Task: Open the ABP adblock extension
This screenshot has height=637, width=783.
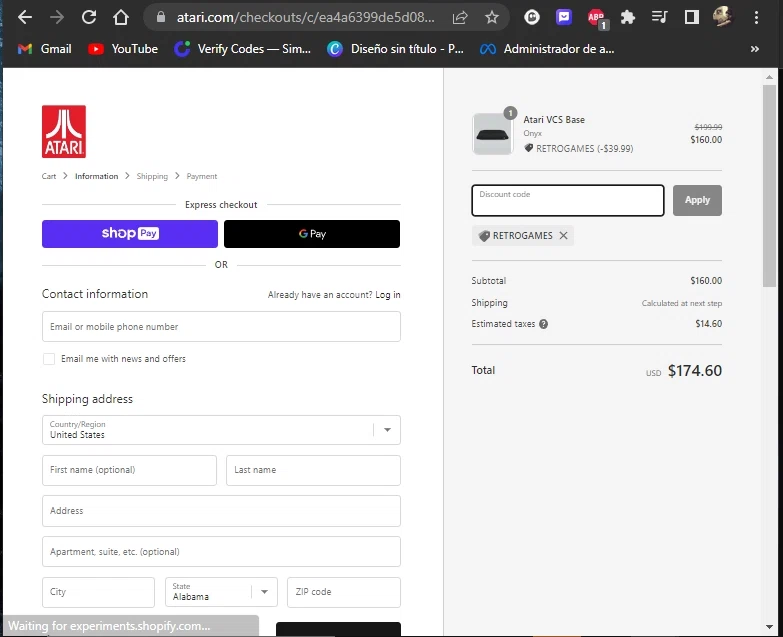Action: point(597,18)
